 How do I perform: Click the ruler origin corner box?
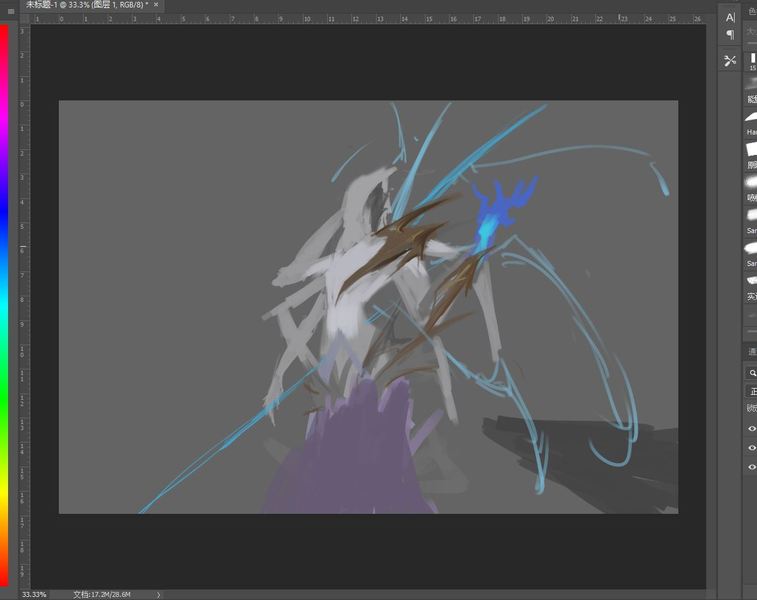25,18
